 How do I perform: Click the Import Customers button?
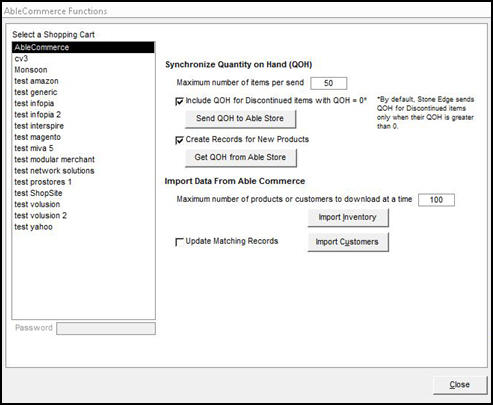pos(348,242)
